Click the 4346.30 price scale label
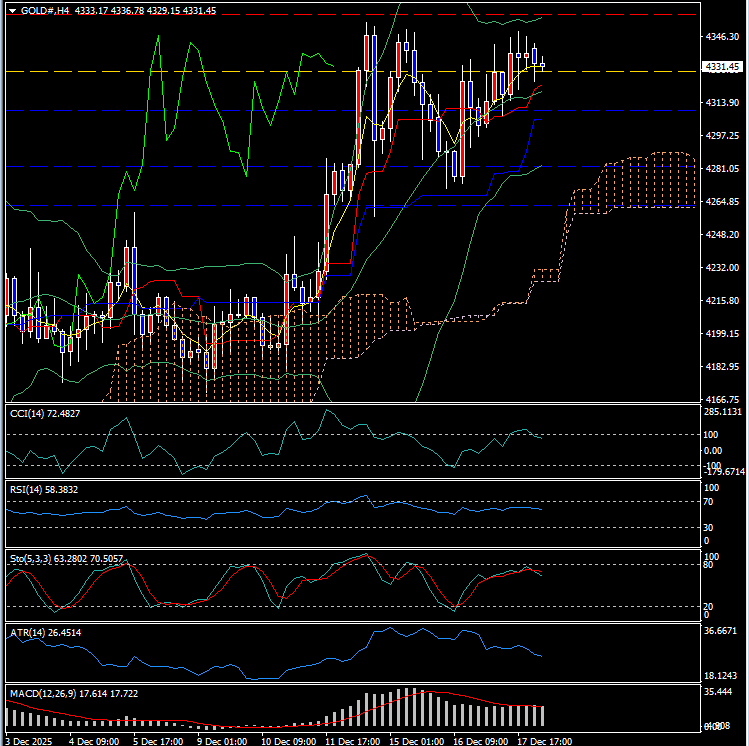The image size is (749, 746). pyautogui.click(x=721, y=37)
